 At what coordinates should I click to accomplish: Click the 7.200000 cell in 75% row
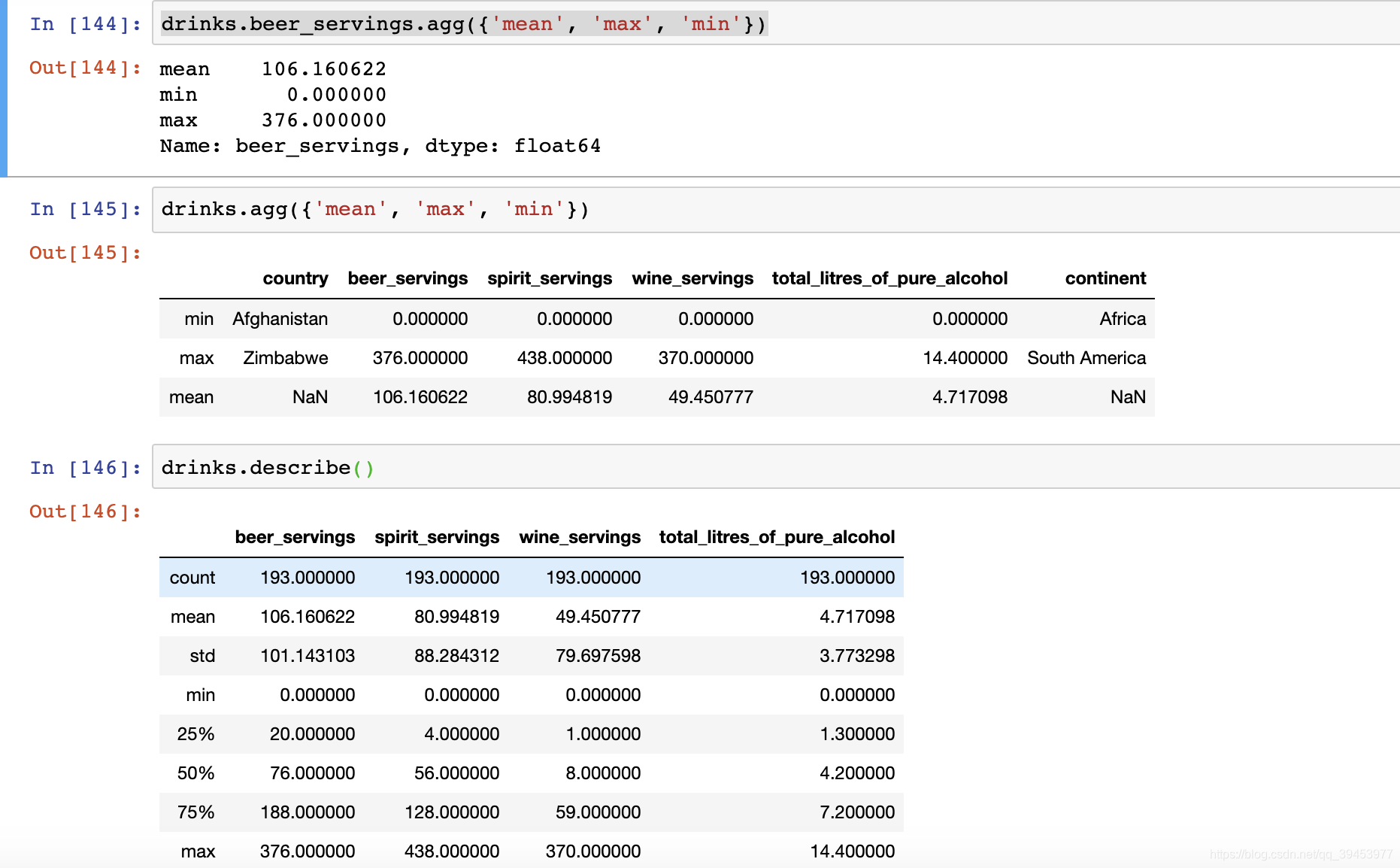[x=857, y=812]
